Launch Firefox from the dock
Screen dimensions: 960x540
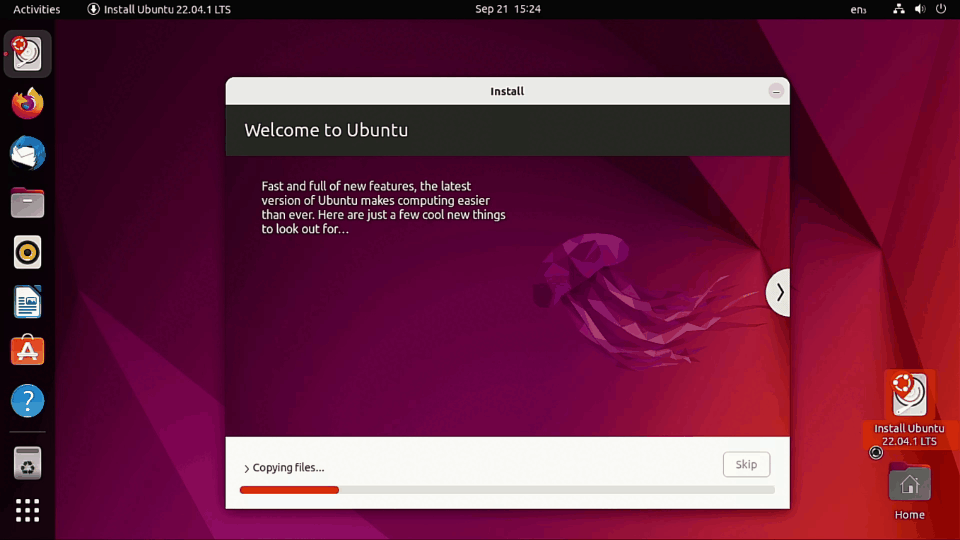click(27, 103)
